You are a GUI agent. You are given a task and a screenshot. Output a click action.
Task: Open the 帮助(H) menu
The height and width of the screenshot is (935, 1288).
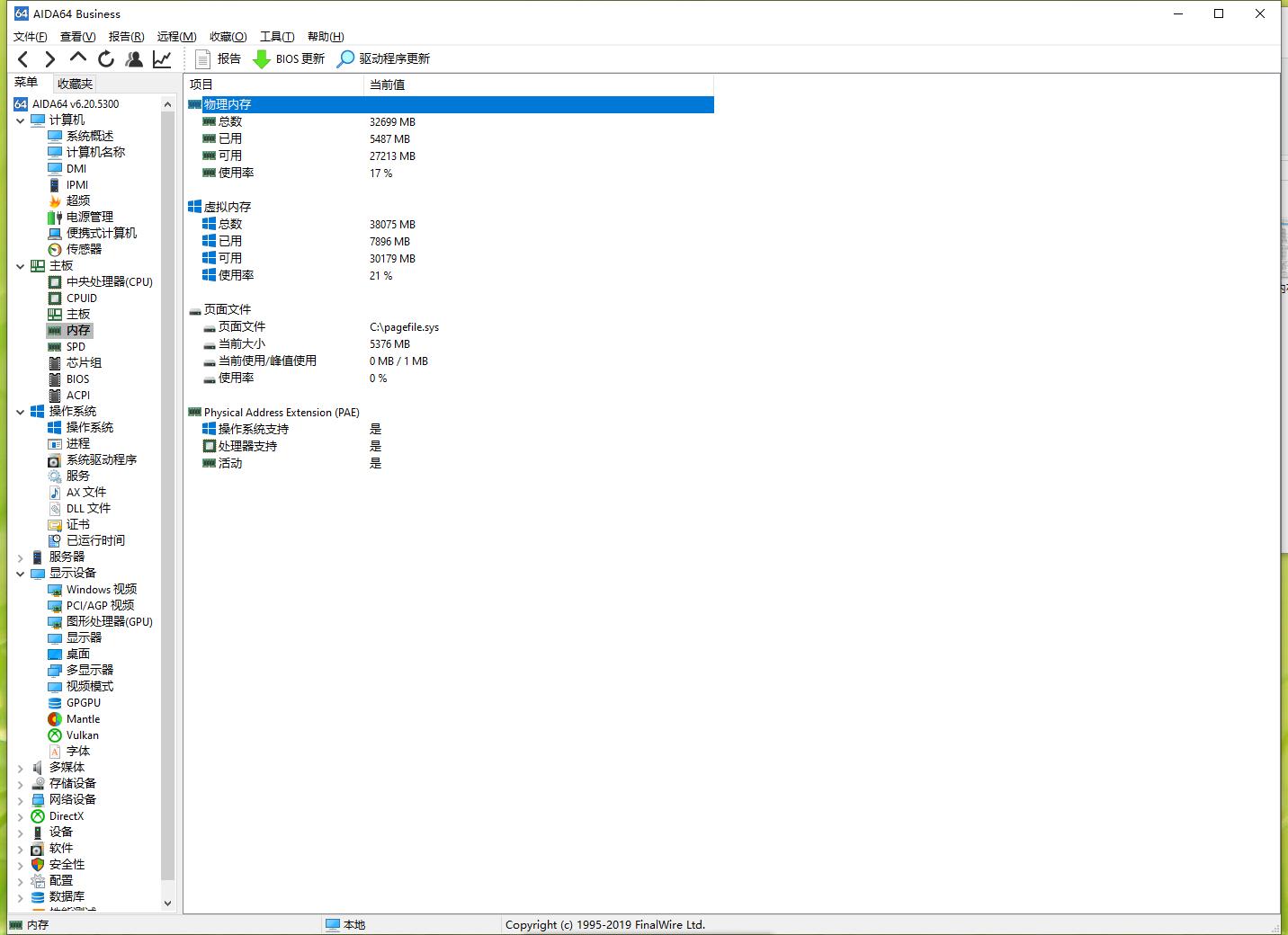[326, 36]
